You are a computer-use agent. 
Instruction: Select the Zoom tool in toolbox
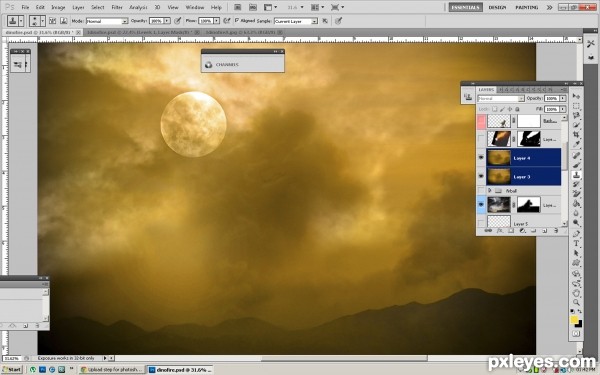(576, 303)
